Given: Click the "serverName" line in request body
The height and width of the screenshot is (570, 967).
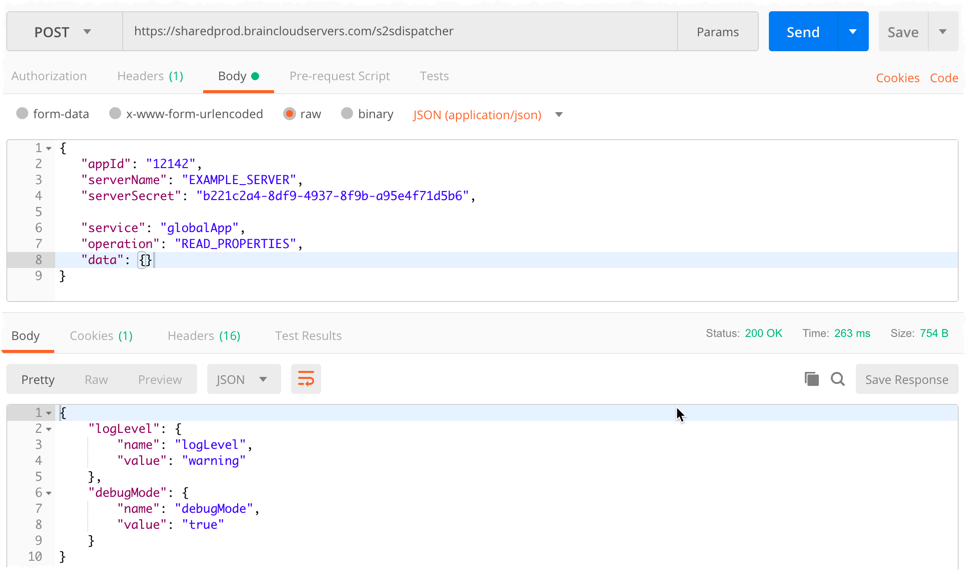Looking at the screenshot, I should tap(192, 180).
